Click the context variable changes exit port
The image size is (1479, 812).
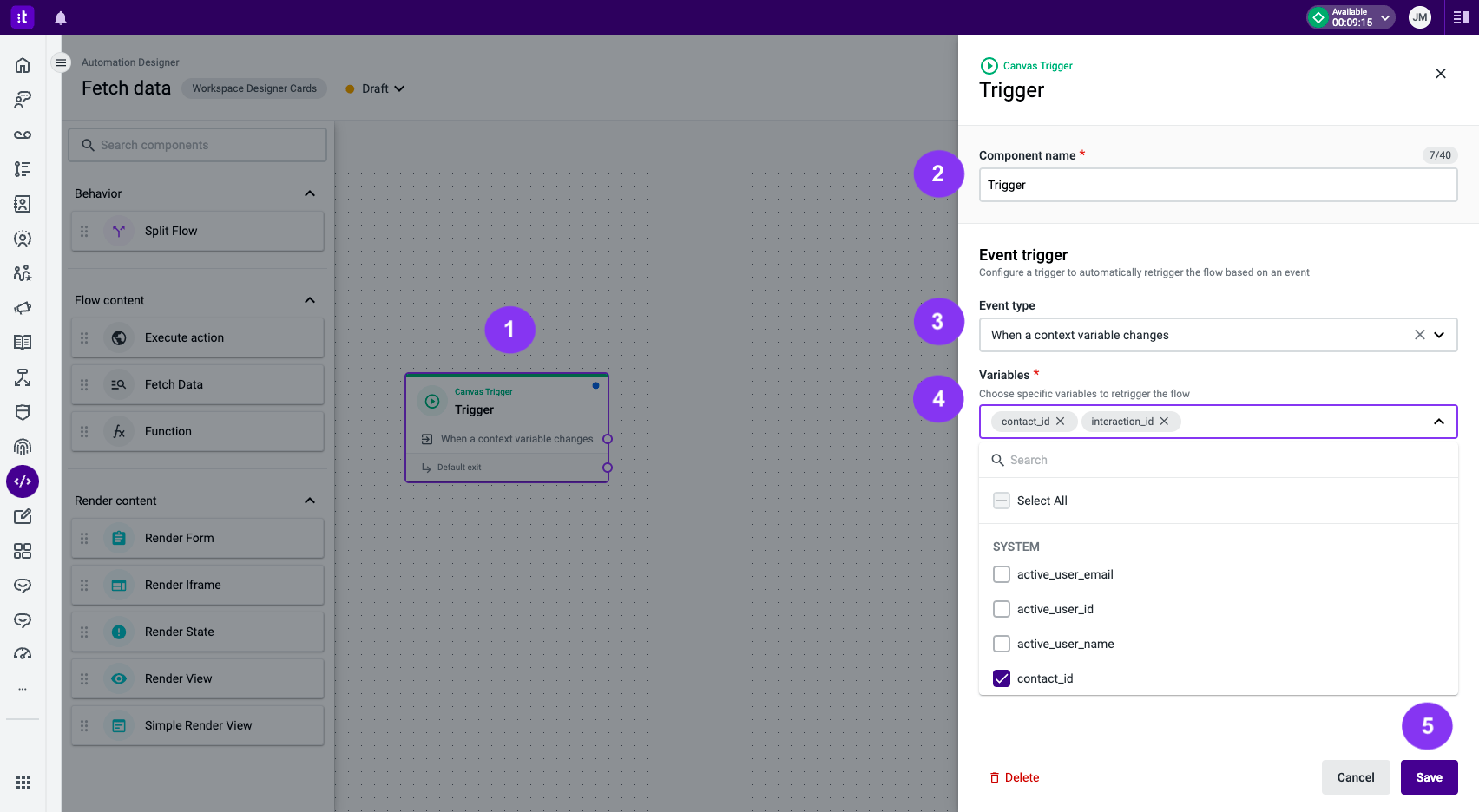608,439
